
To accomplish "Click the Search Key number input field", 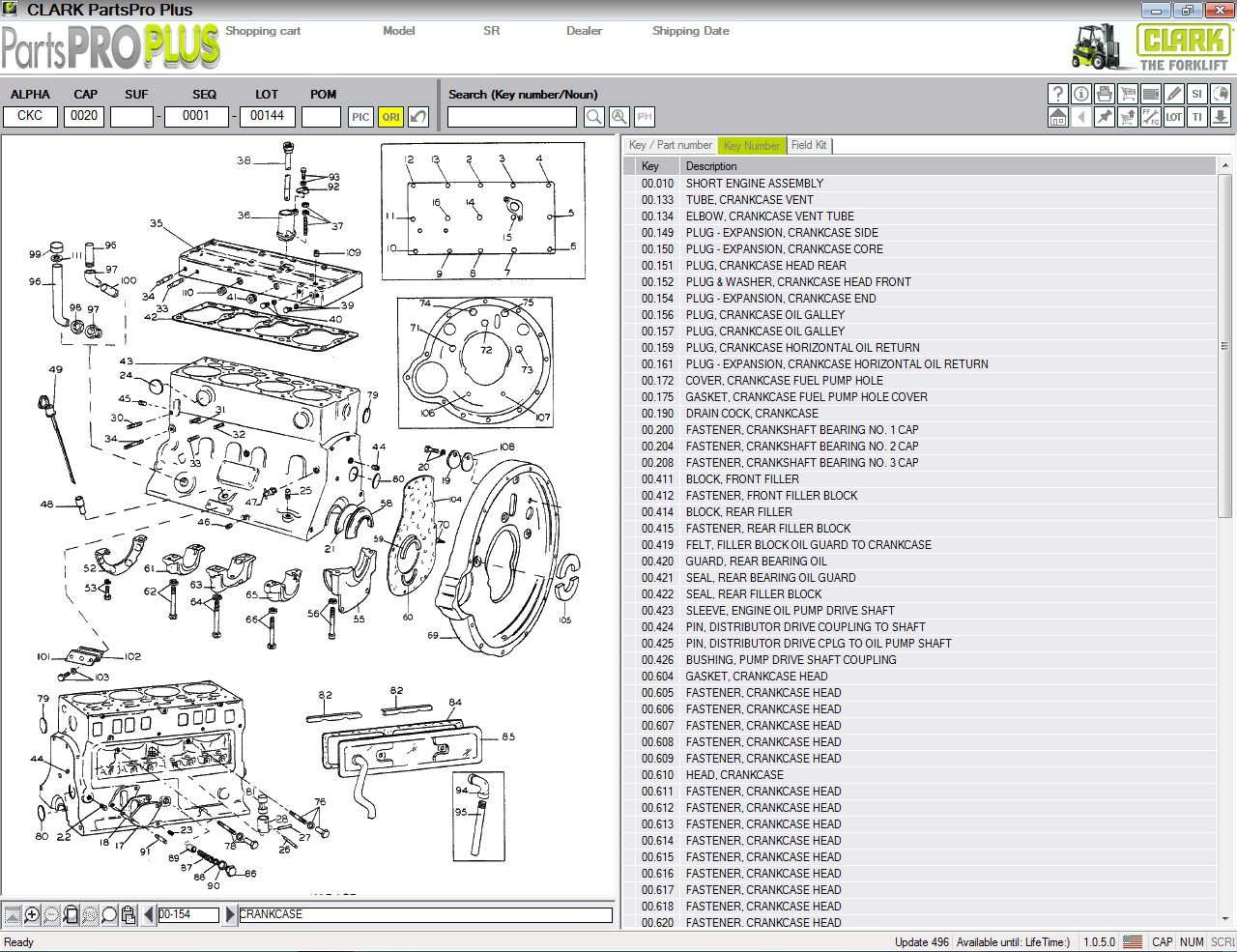I will 511,116.
